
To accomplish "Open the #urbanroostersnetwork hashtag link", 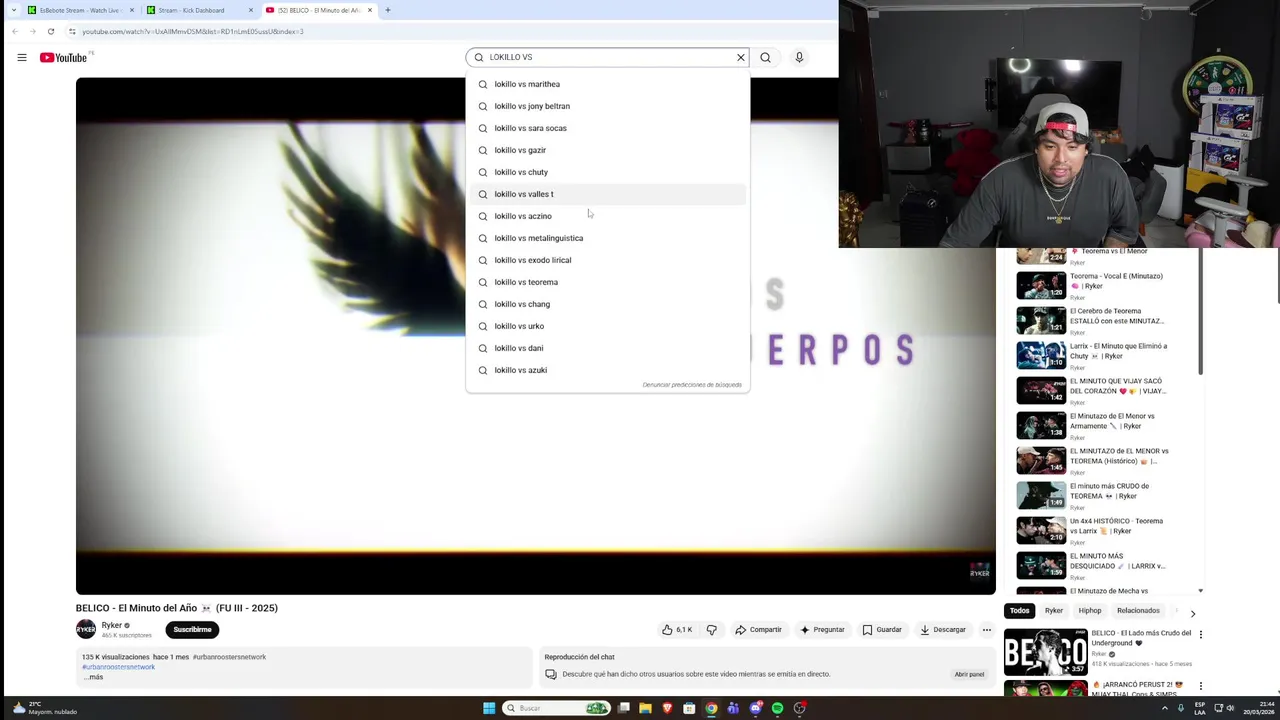I will tap(119, 667).
